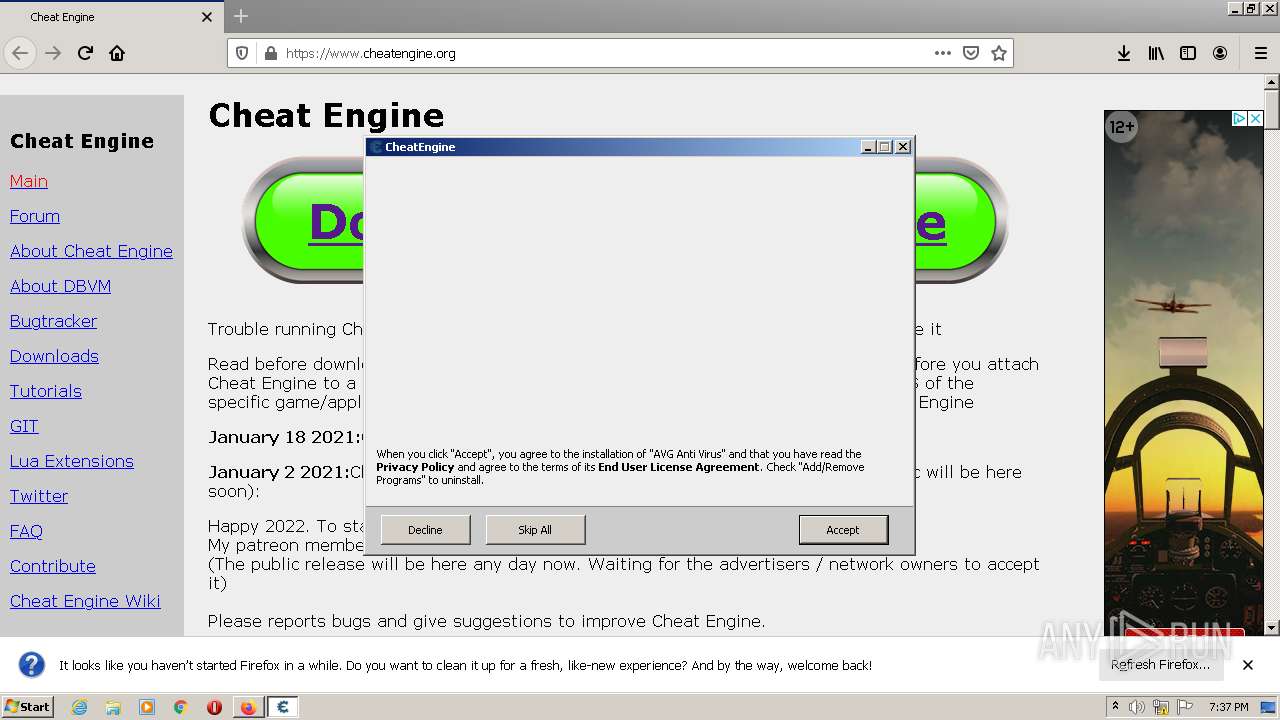Screen dimensions: 1280x720
Task: Open new tab with plus icon
Action: (240, 16)
